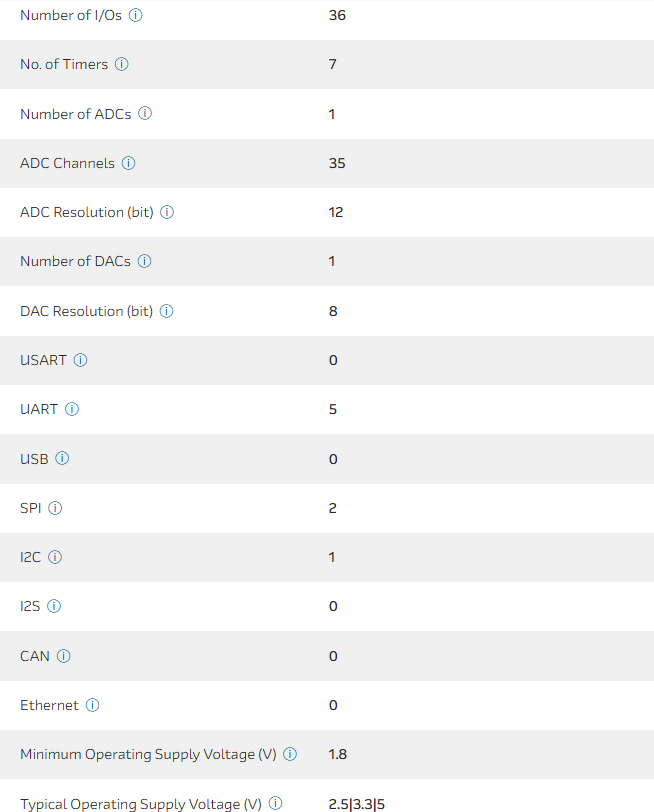Image resolution: width=654 pixels, height=812 pixels.
Task: Click the 2.5|3.3|5 voltage value
Action: click(x=356, y=803)
